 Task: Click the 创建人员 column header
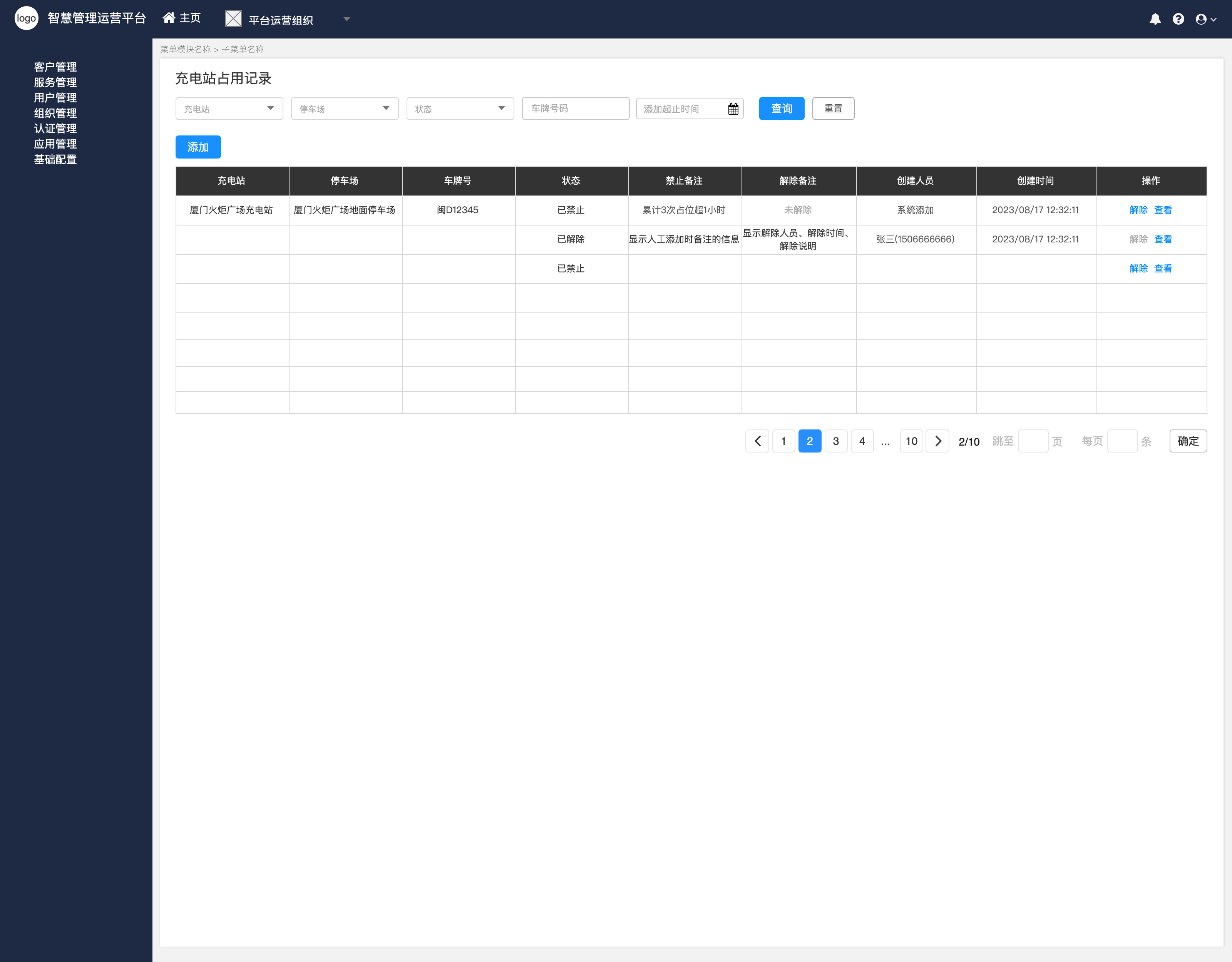click(916, 181)
